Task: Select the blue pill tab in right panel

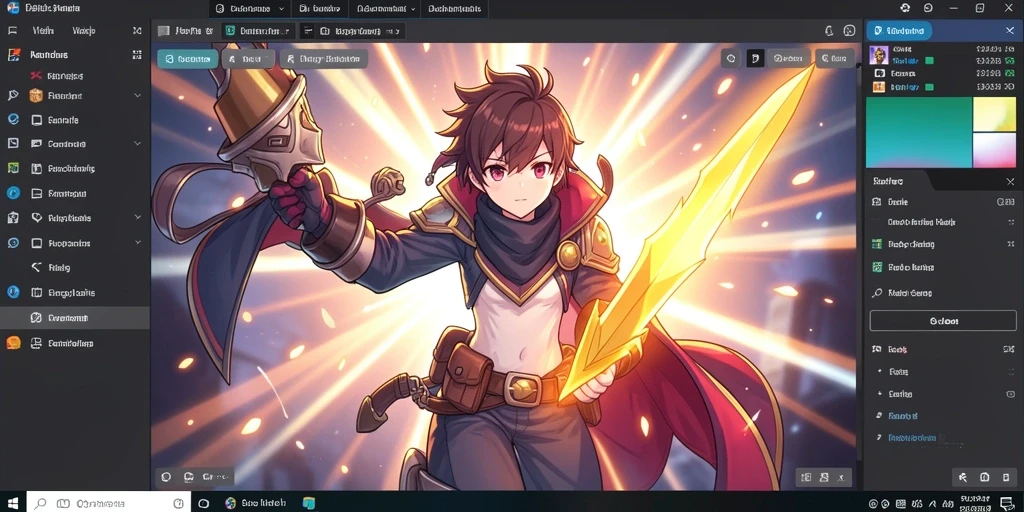Action: 899,31
